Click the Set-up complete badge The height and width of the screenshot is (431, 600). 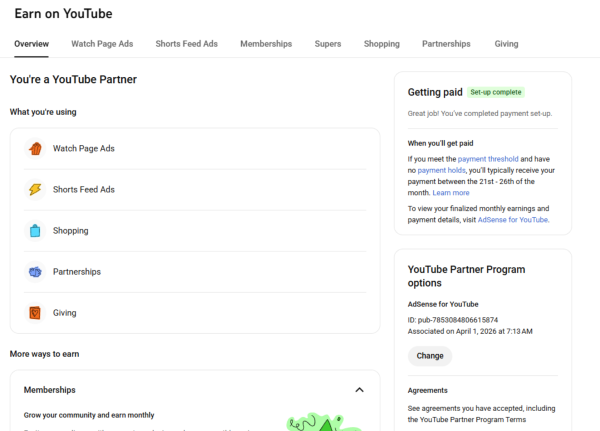(x=496, y=92)
